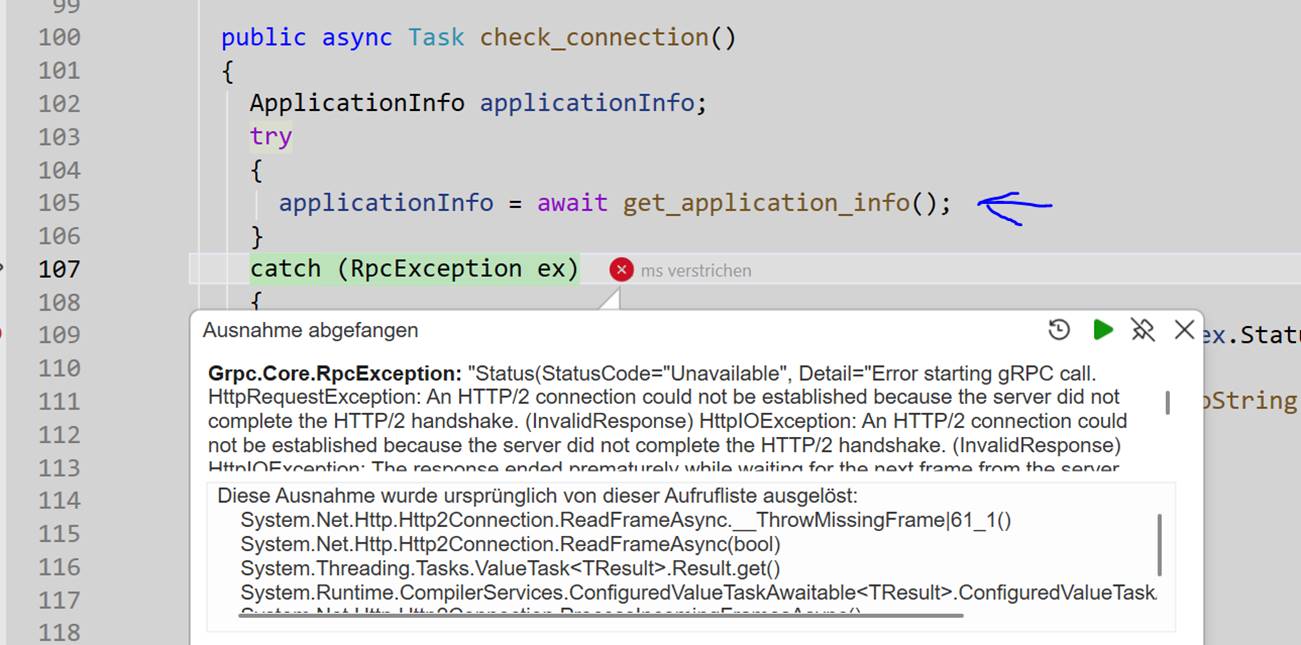Select 'Ausnahme abgefangen' popup title
This screenshot has height=645, width=1301.
coord(310,330)
